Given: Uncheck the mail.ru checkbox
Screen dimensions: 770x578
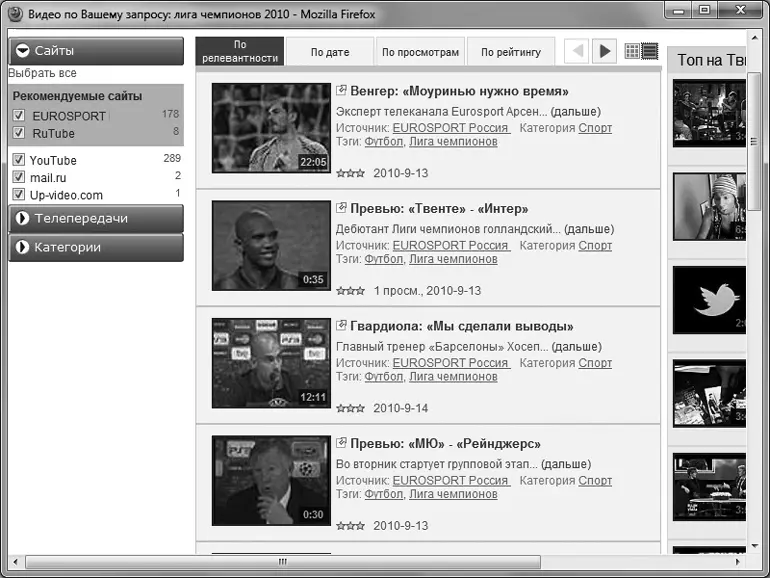Looking at the screenshot, I should tap(19, 177).
